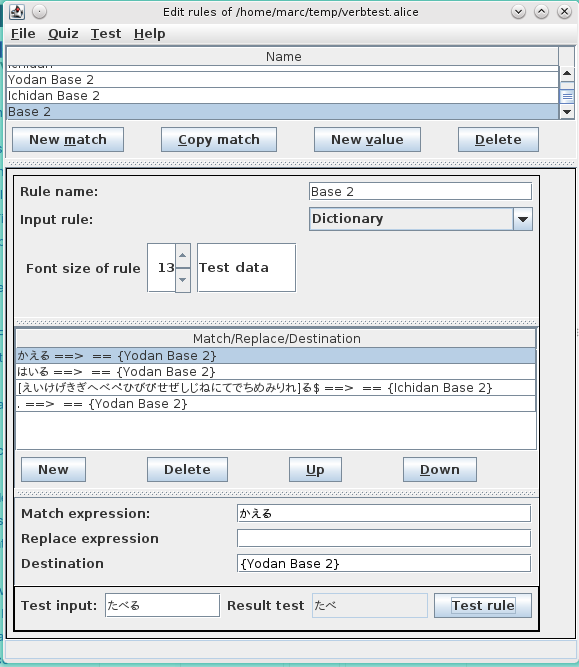Select the Ichidan Base 2 rule row

pos(283,96)
